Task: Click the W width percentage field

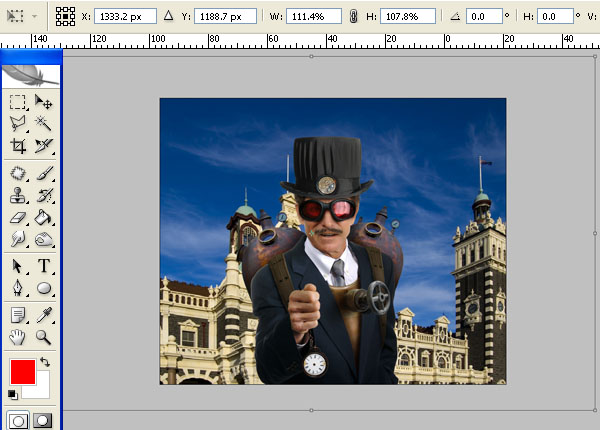Action: tap(314, 16)
